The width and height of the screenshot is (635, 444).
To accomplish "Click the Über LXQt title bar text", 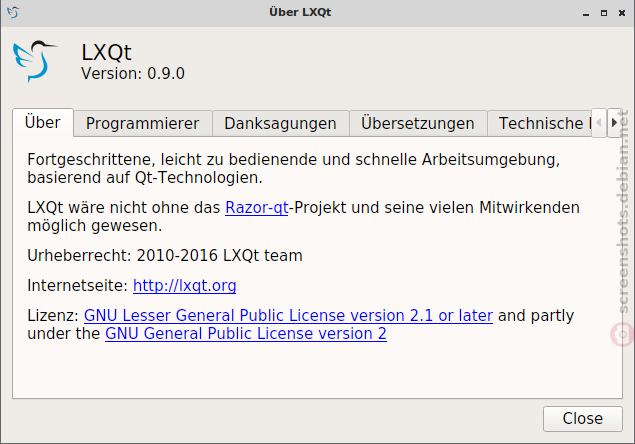I will pos(300,13).
